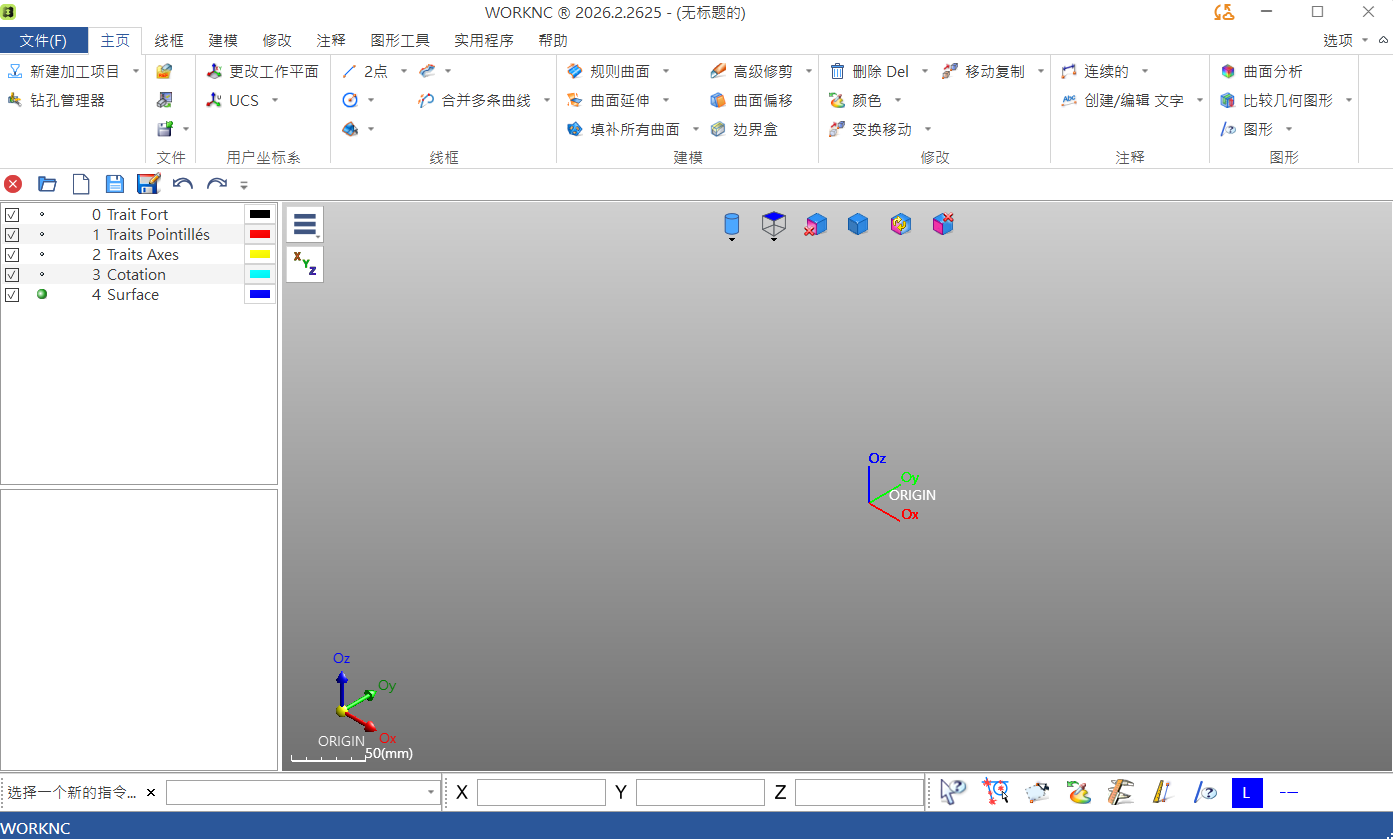Click the redo arrow icon
Viewport: 1393px width, 839px height.
pos(216,184)
